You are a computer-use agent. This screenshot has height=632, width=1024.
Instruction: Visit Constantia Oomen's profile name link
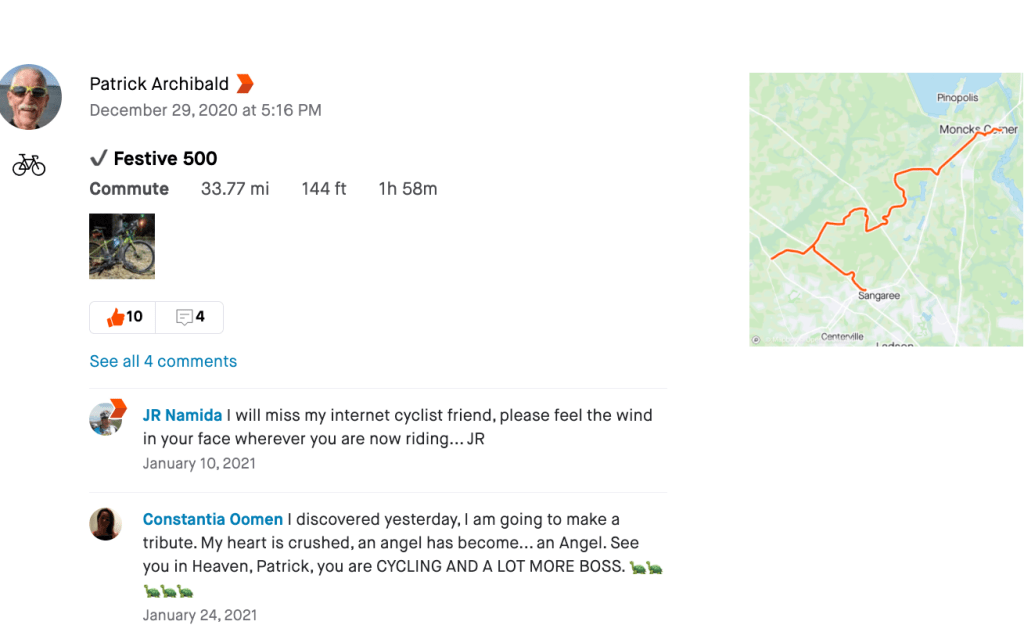coord(212,520)
